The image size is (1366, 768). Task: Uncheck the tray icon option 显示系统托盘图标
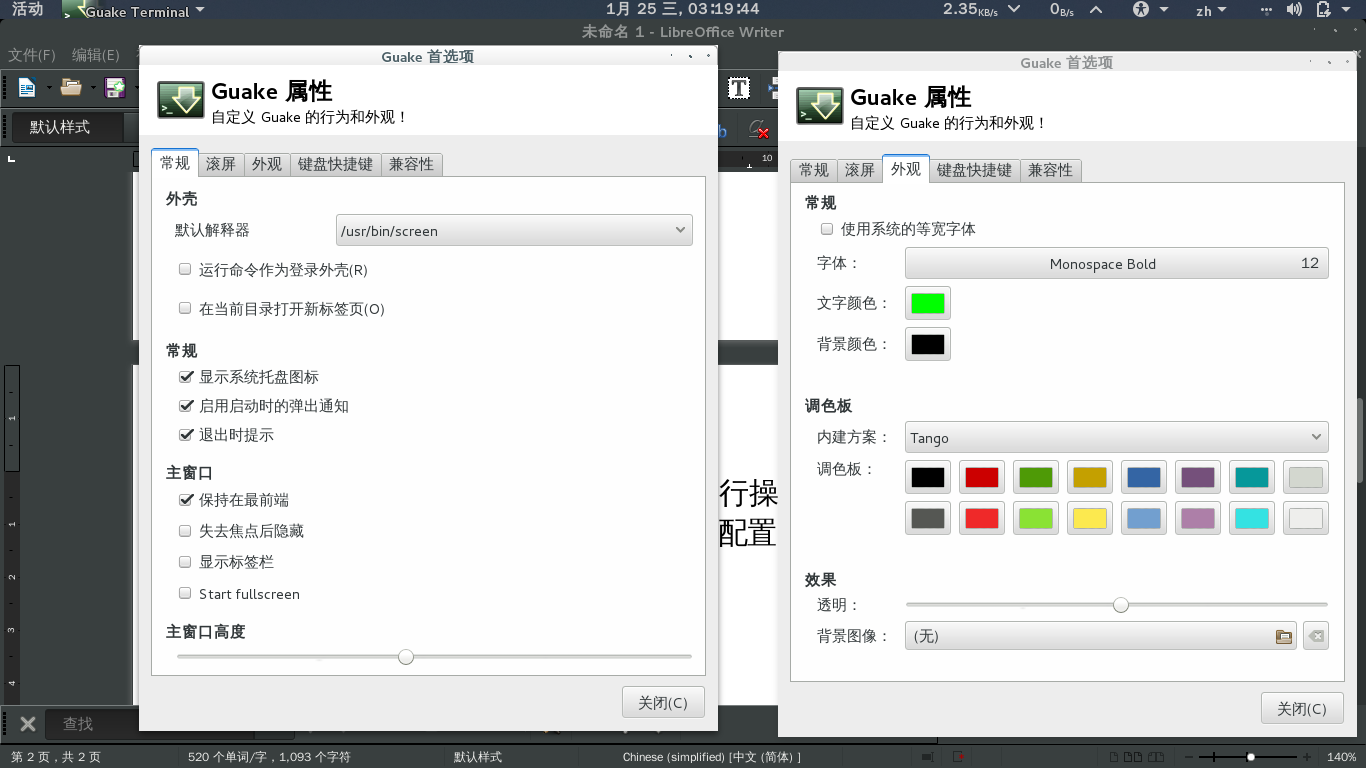185,377
